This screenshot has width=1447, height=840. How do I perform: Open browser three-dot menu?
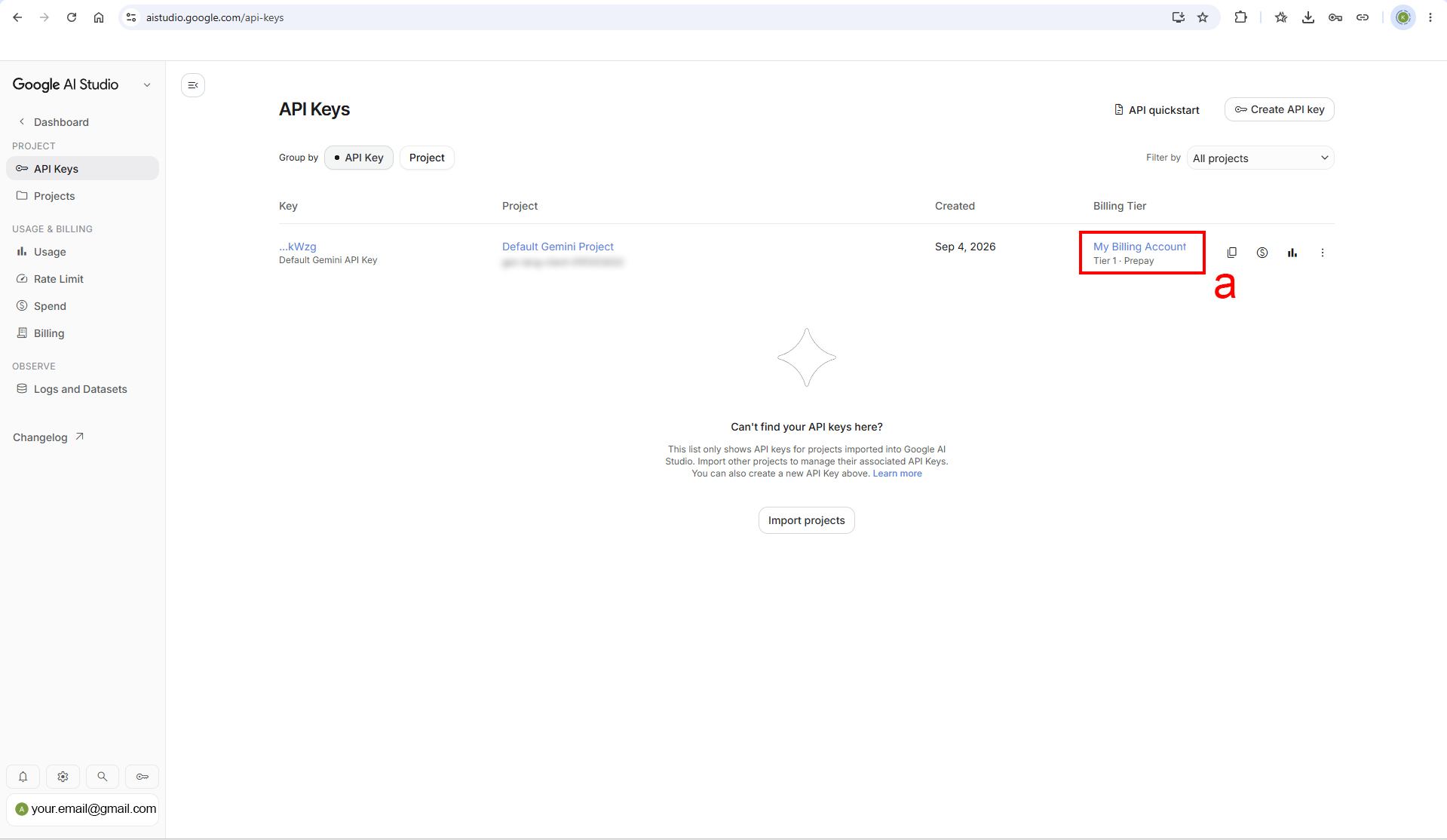(x=1430, y=17)
